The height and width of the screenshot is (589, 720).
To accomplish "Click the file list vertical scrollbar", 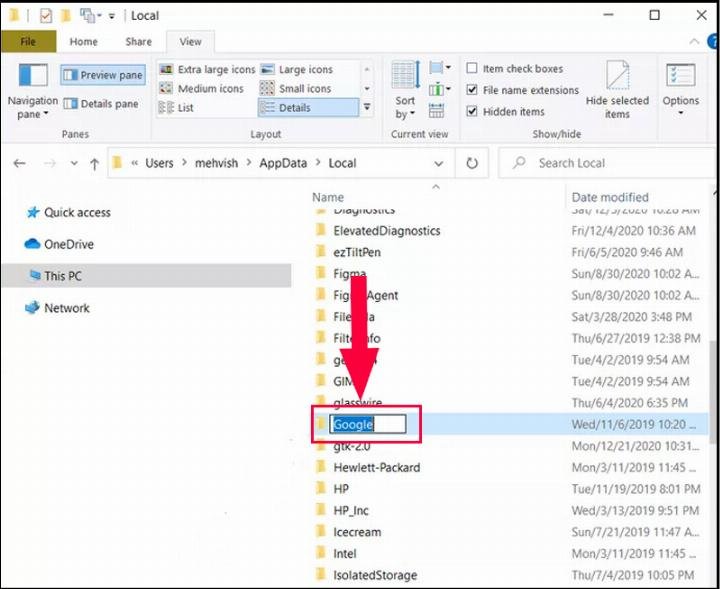I will 714,392.
